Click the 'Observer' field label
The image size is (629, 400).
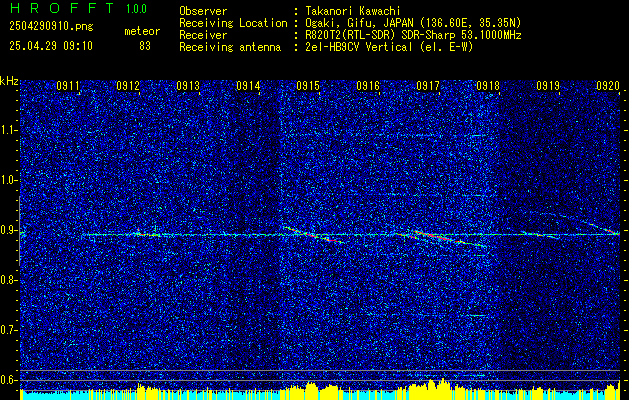[x=203, y=12]
